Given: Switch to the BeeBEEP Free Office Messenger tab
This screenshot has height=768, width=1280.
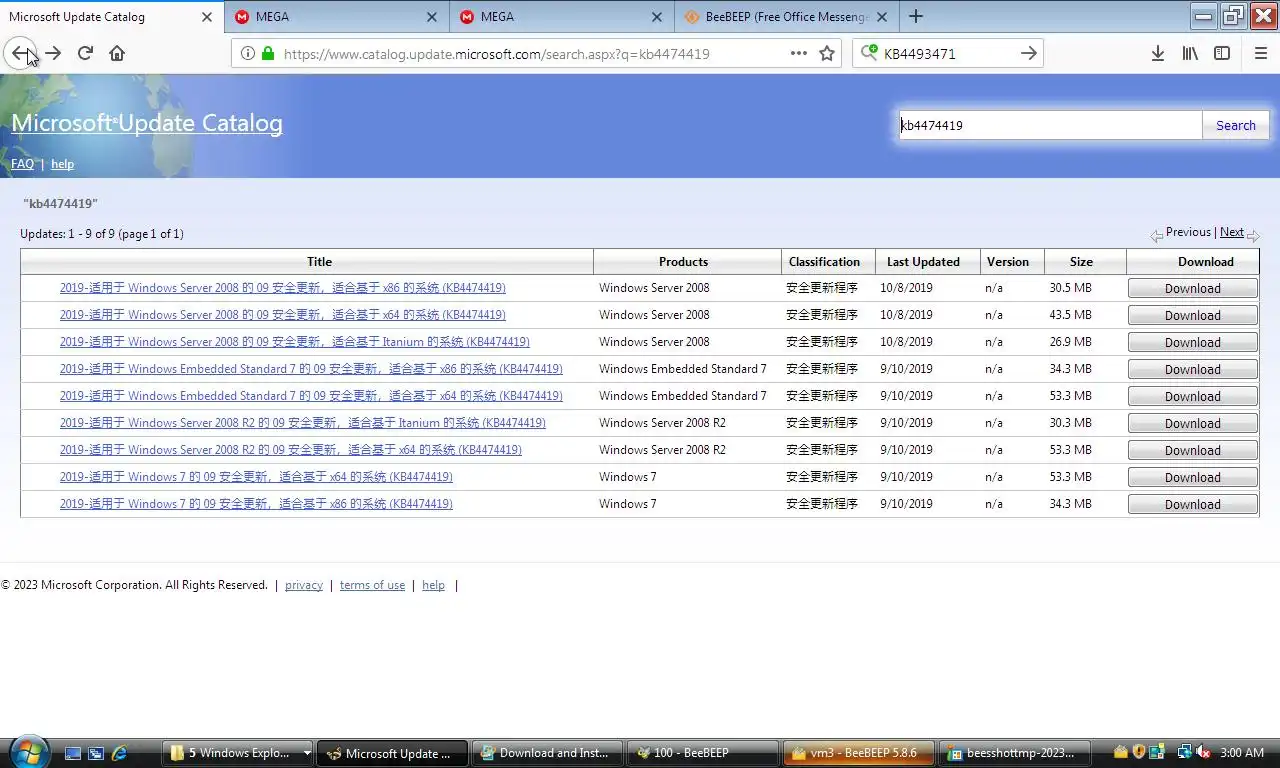Looking at the screenshot, I should click(786, 17).
